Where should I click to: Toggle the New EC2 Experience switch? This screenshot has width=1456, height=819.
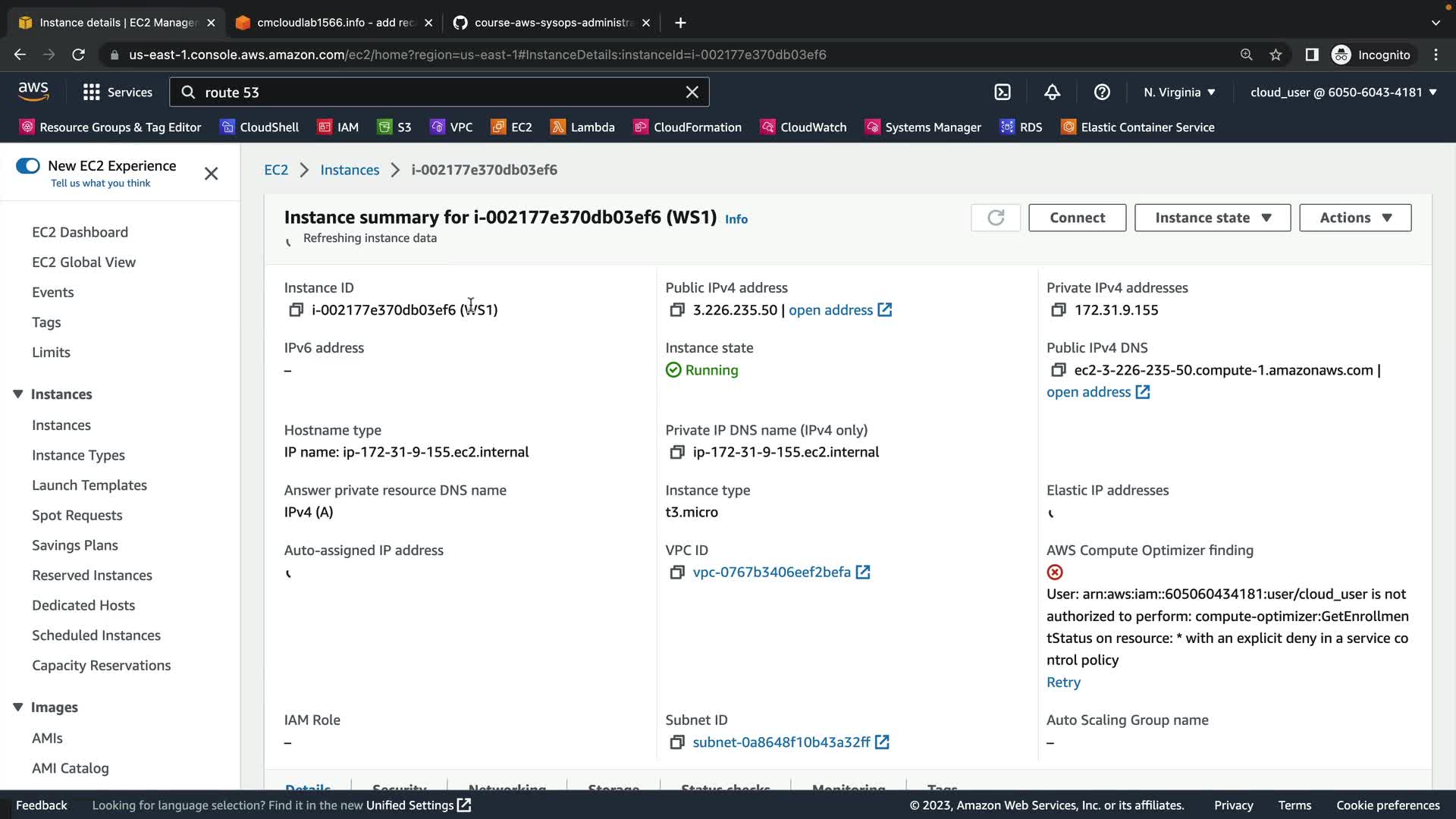point(28,166)
